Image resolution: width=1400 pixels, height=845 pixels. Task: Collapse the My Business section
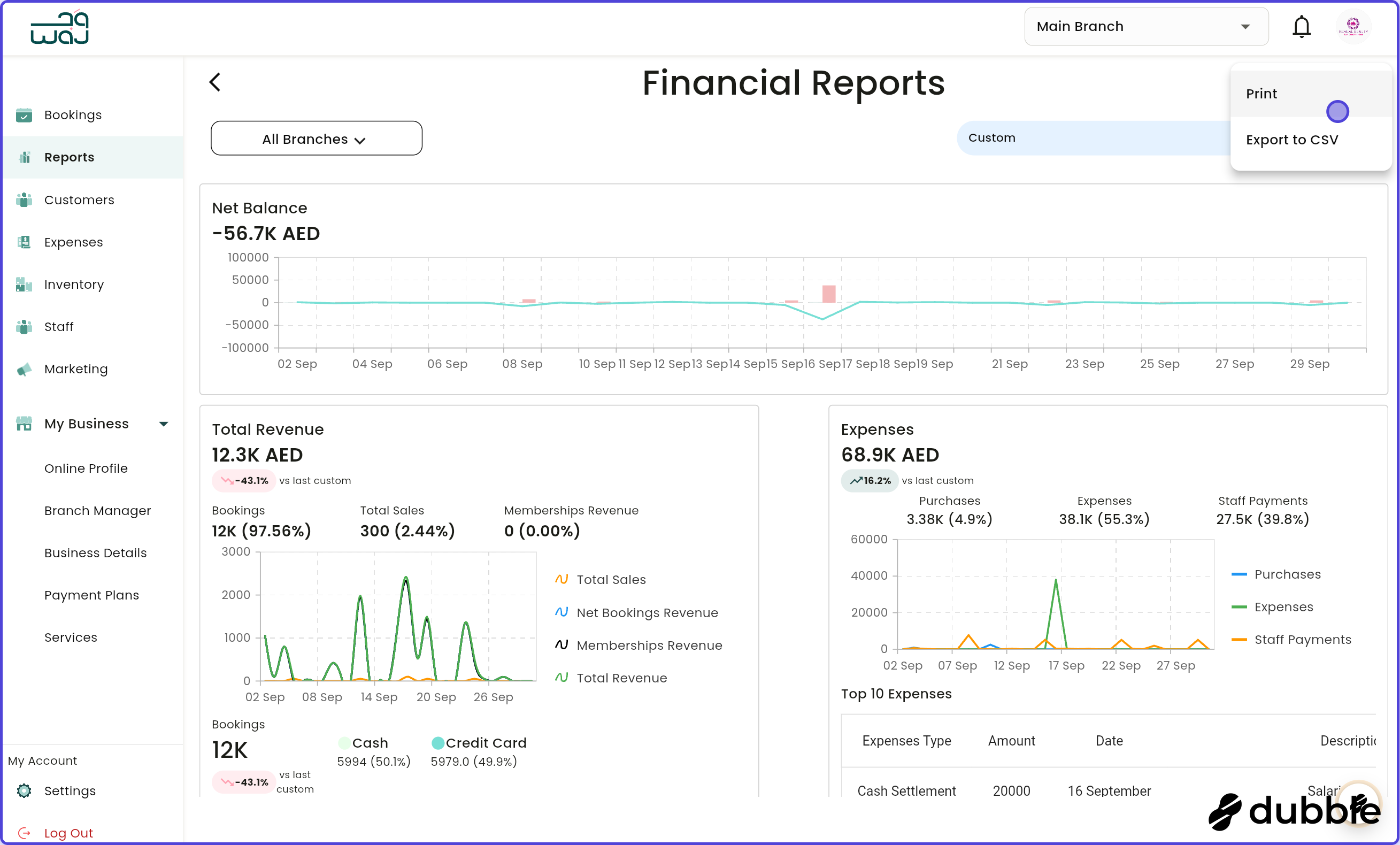pyautogui.click(x=164, y=424)
